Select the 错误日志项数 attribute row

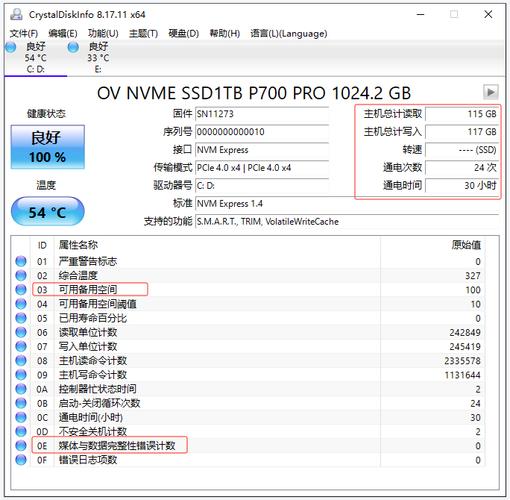249,460
